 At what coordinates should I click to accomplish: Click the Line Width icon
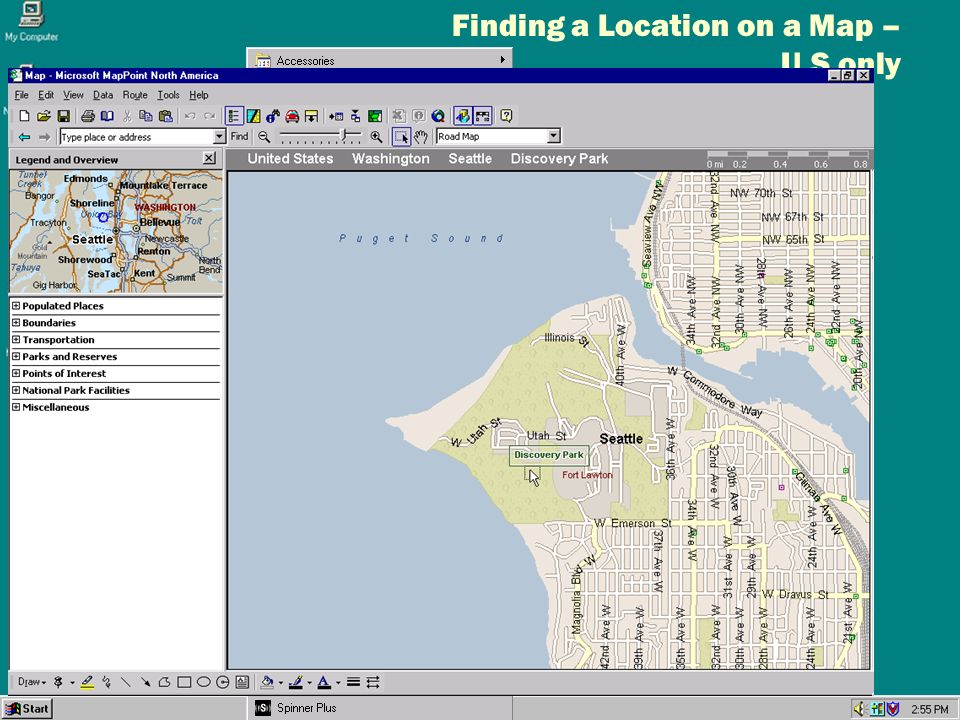pyautogui.click(x=353, y=682)
